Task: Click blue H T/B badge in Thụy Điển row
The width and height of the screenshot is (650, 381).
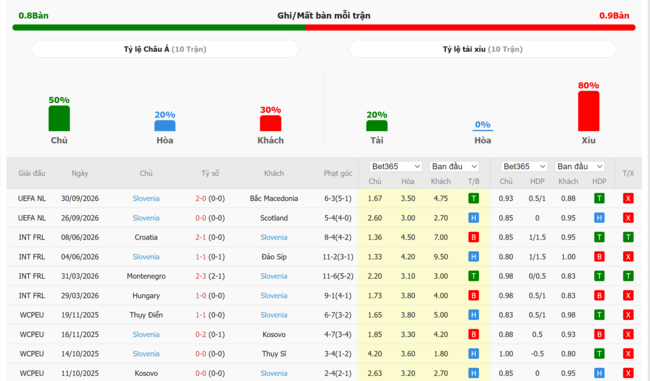Action: pyautogui.click(x=473, y=315)
